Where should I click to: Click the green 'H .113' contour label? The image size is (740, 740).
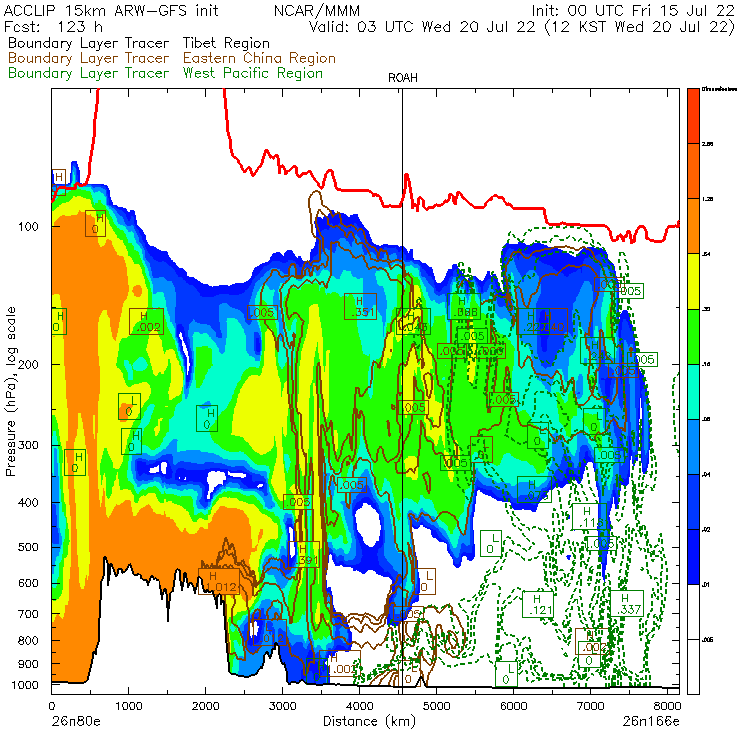[589, 516]
